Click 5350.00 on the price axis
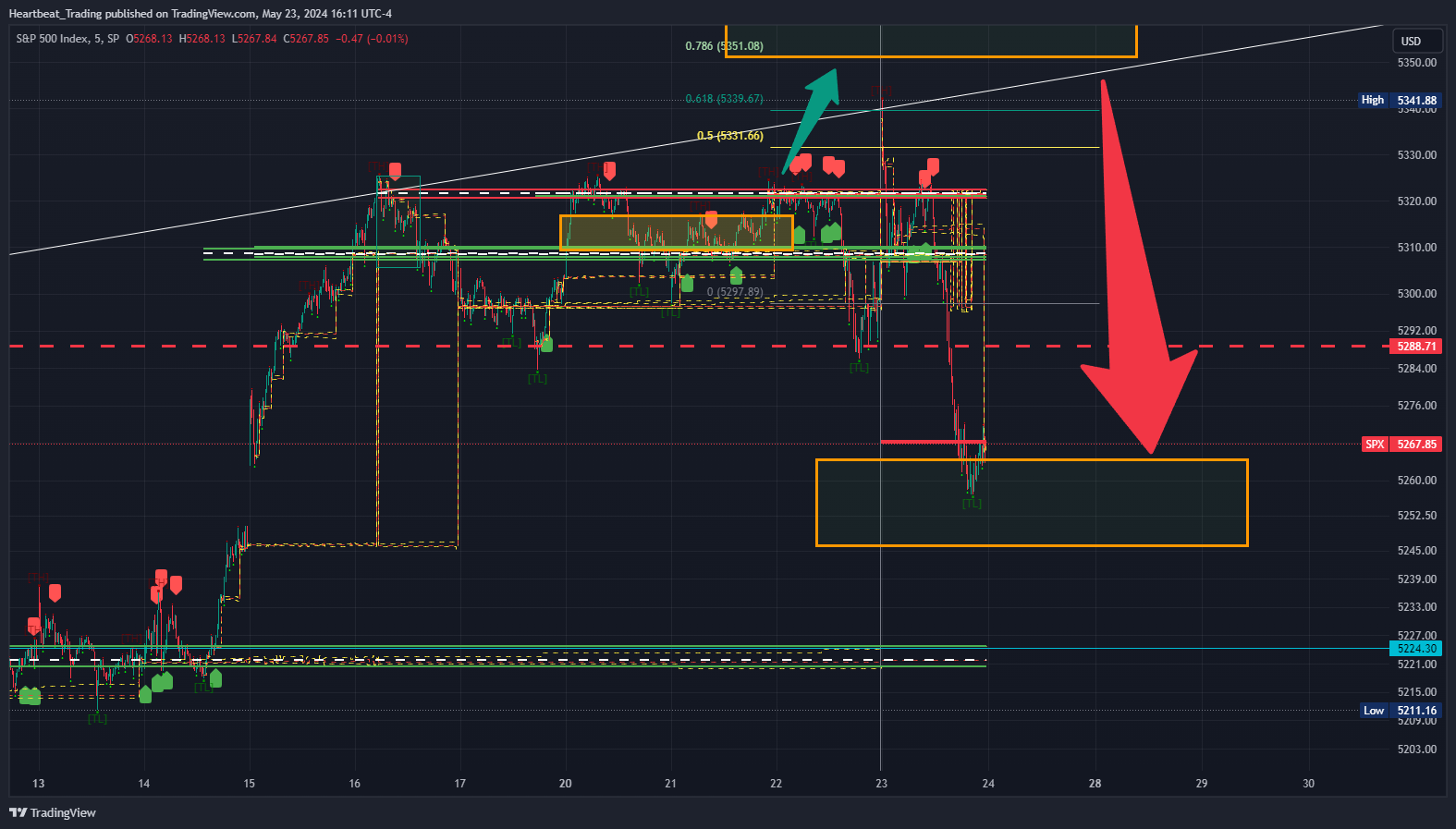 [1417, 63]
